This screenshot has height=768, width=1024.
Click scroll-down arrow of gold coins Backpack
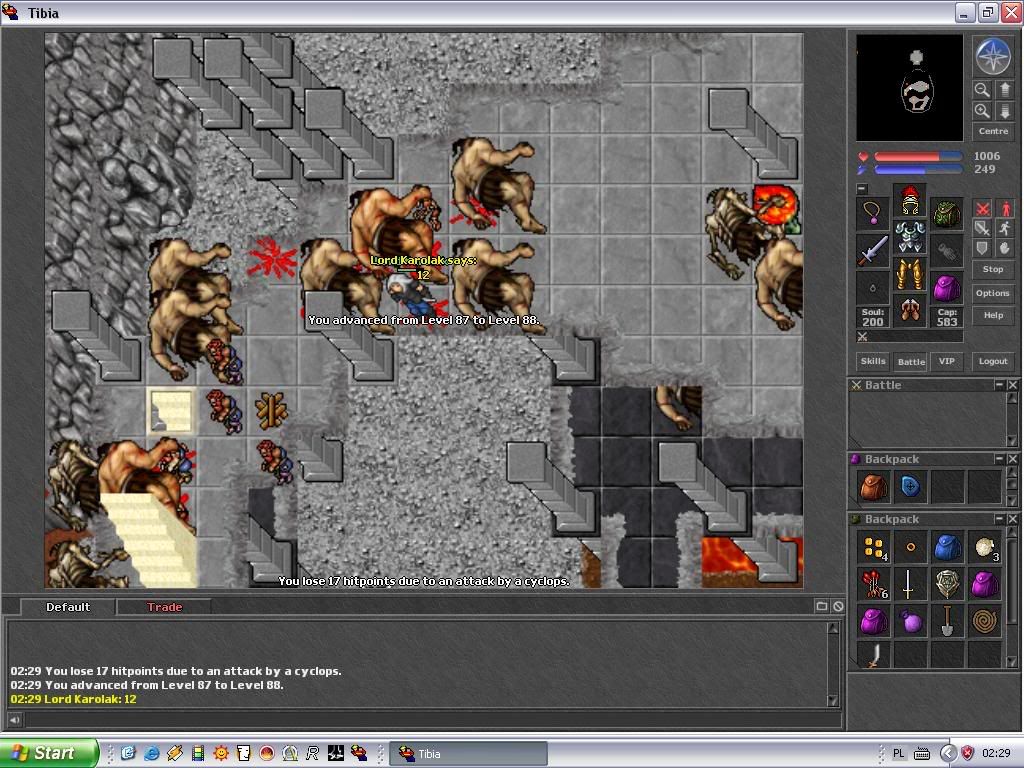[1012, 662]
